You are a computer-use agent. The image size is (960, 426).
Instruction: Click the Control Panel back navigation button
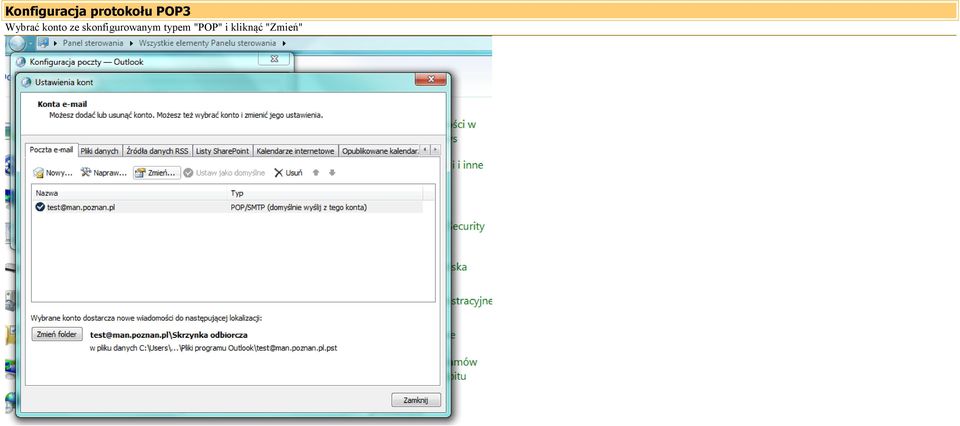[17, 43]
